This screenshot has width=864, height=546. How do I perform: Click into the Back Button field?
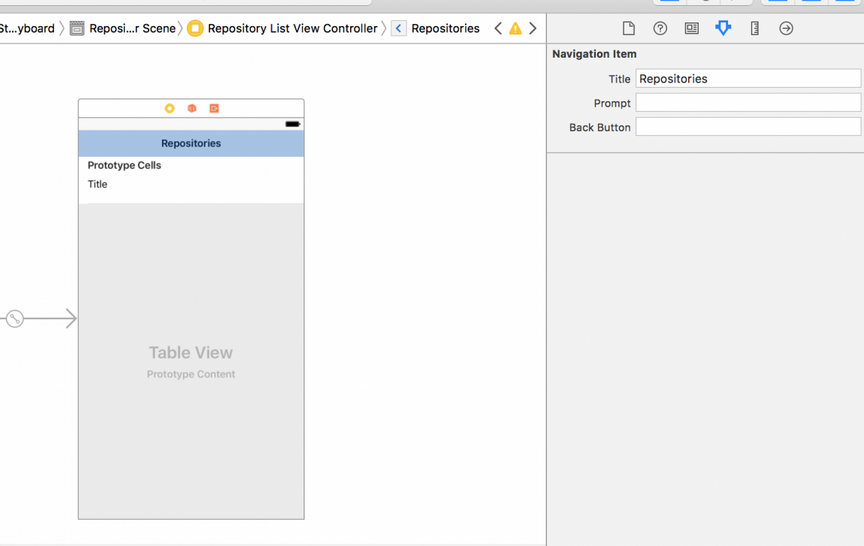(747, 127)
